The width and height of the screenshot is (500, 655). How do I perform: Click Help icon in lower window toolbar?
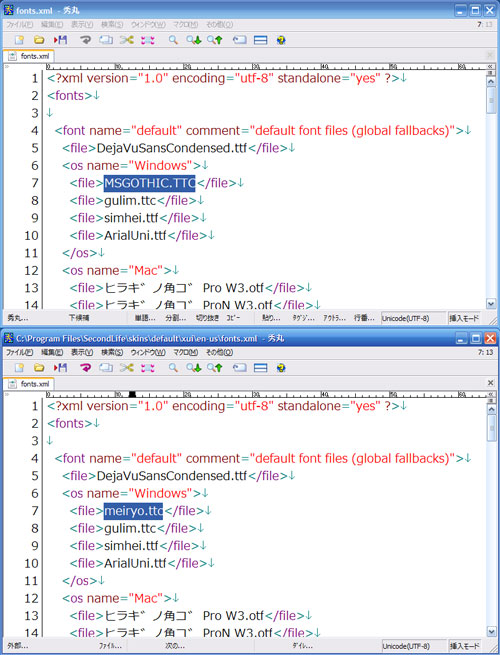(x=281, y=368)
